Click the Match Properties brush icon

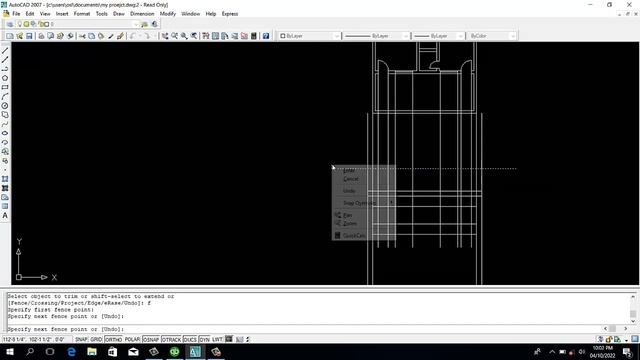(x=120, y=36)
